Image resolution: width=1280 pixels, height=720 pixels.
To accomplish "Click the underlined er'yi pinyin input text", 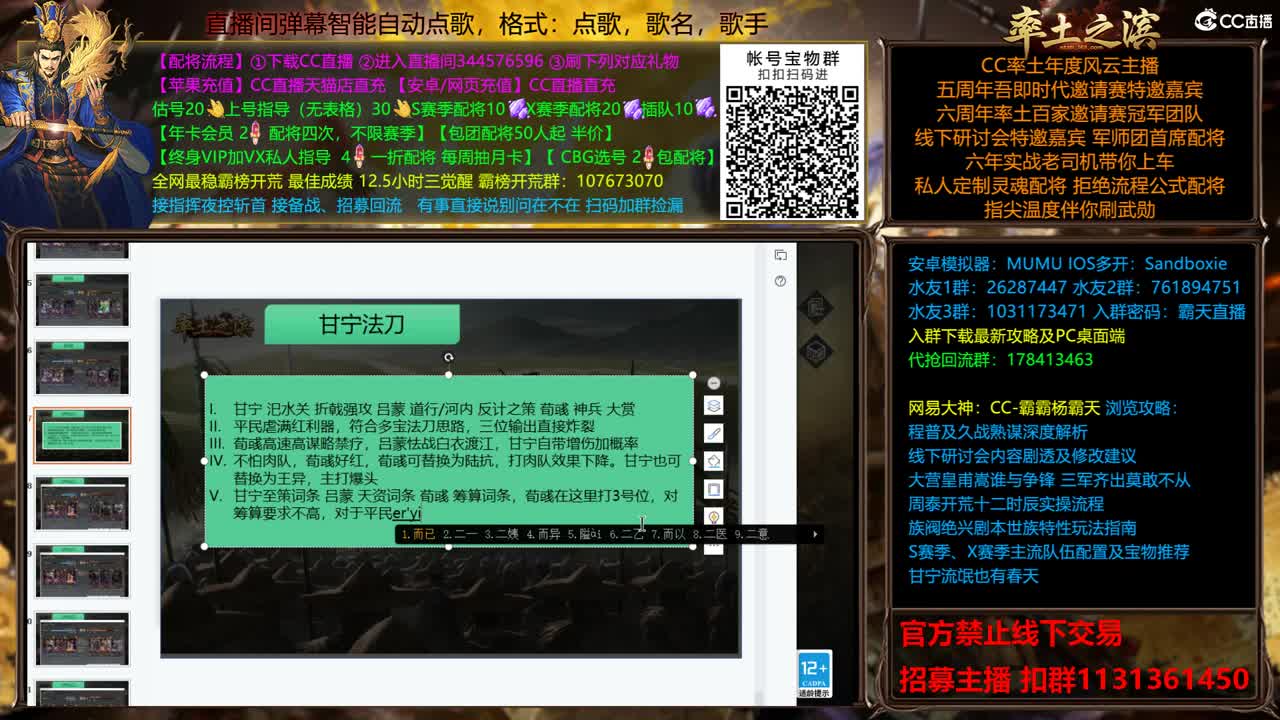I will 406,513.
